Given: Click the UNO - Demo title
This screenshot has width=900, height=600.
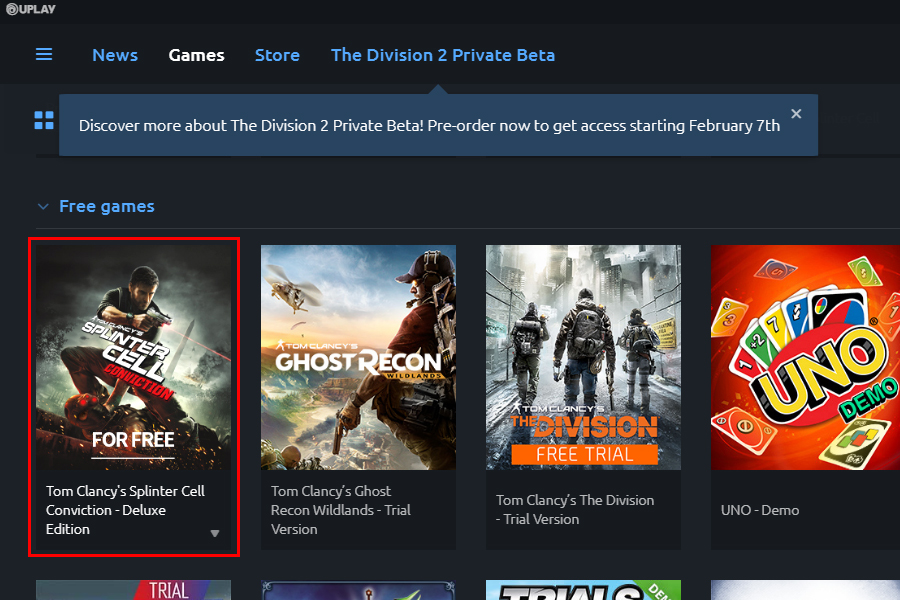Looking at the screenshot, I should [760, 510].
